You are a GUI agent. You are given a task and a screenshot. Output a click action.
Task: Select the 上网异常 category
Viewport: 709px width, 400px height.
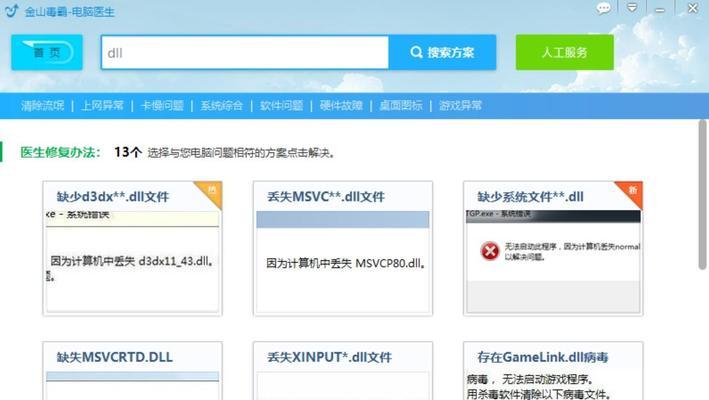pos(102,106)
